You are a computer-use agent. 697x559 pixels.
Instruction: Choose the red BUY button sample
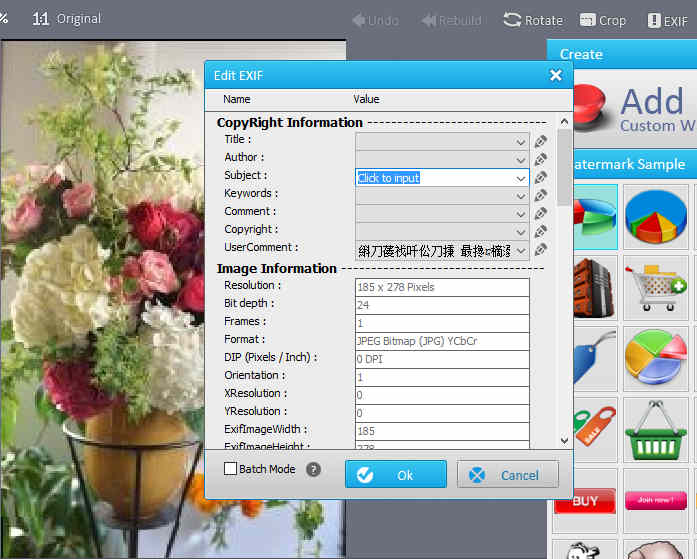click(585, 501)
